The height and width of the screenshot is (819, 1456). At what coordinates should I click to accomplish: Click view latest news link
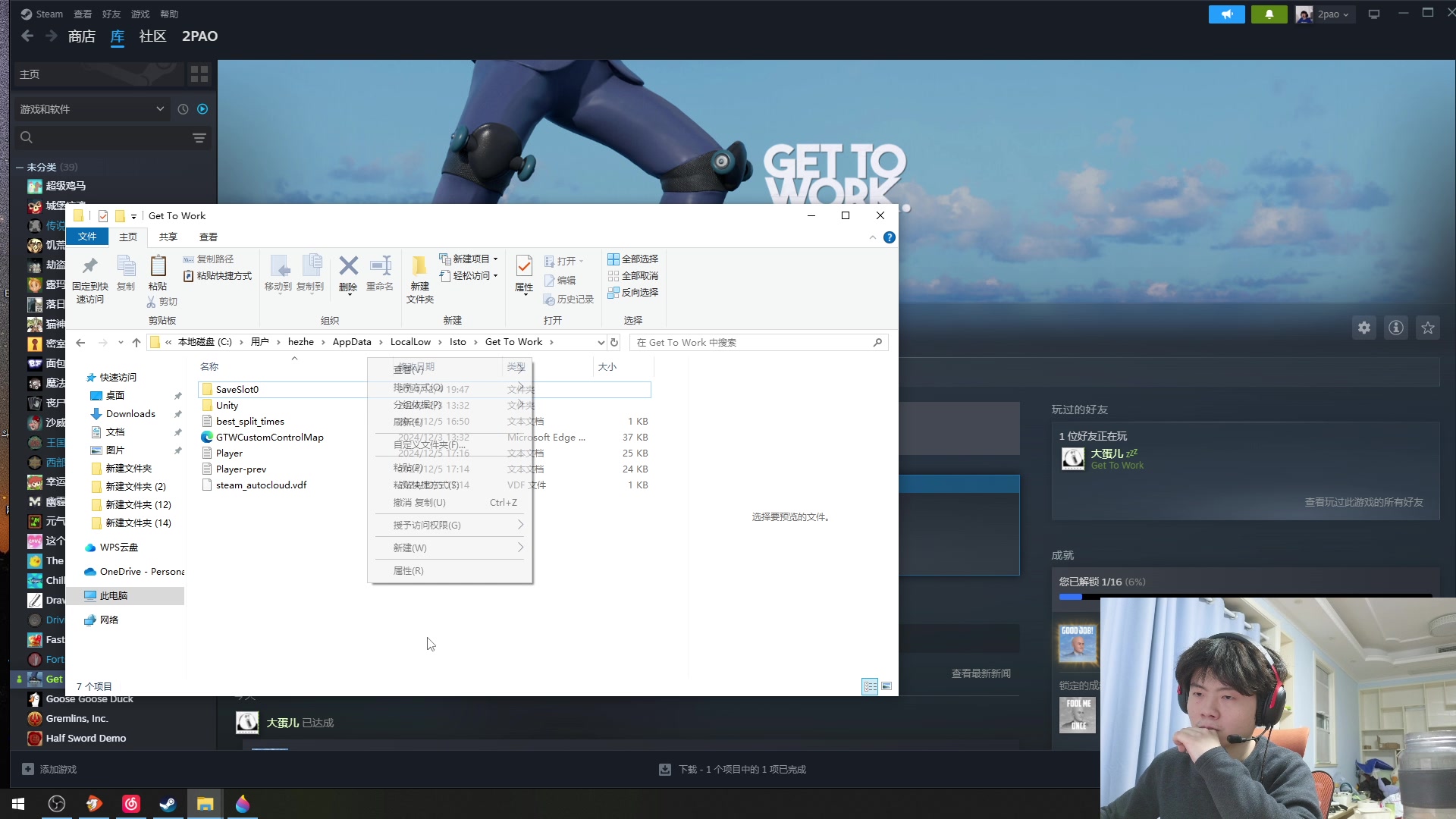pyautogui.click(x=981, y=674)
